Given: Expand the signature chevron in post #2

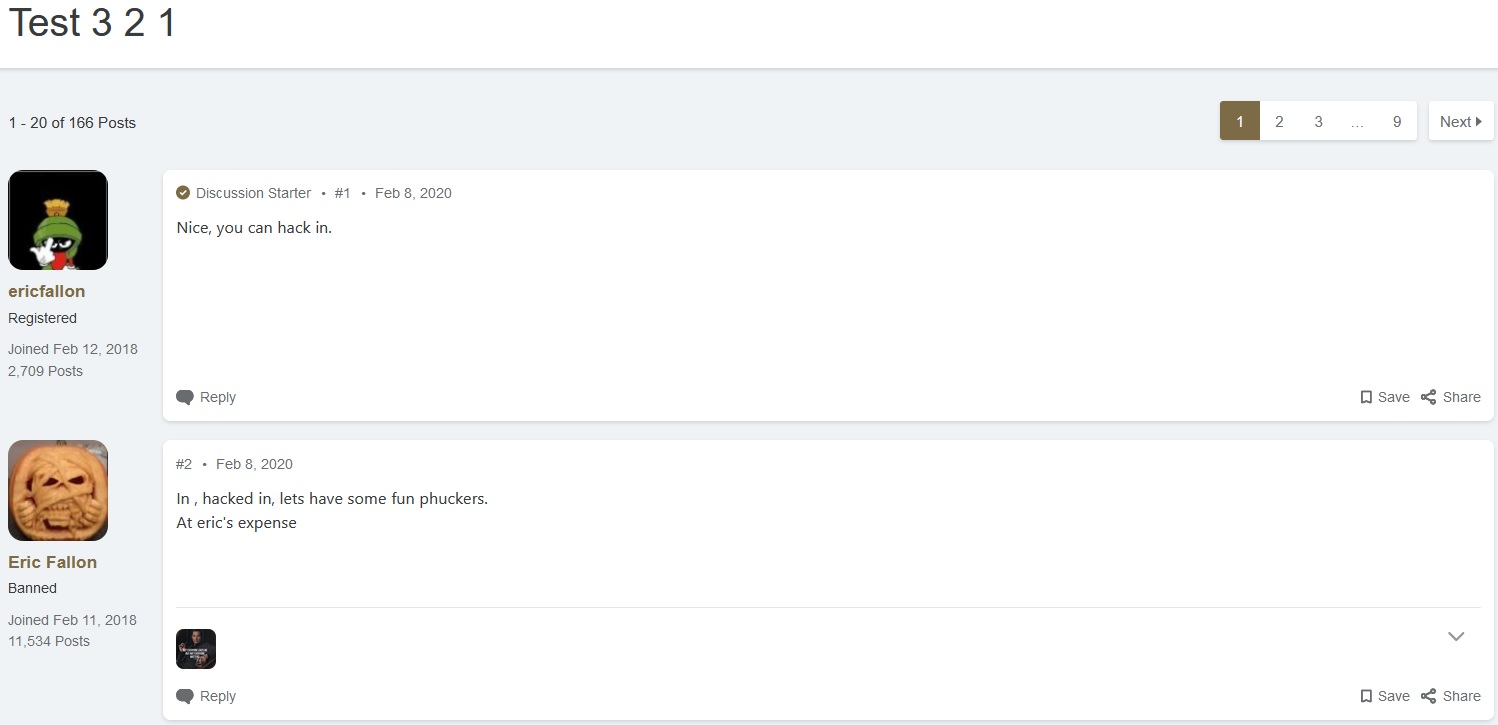Looking at the screenshot, I should tap(1456, 636).
